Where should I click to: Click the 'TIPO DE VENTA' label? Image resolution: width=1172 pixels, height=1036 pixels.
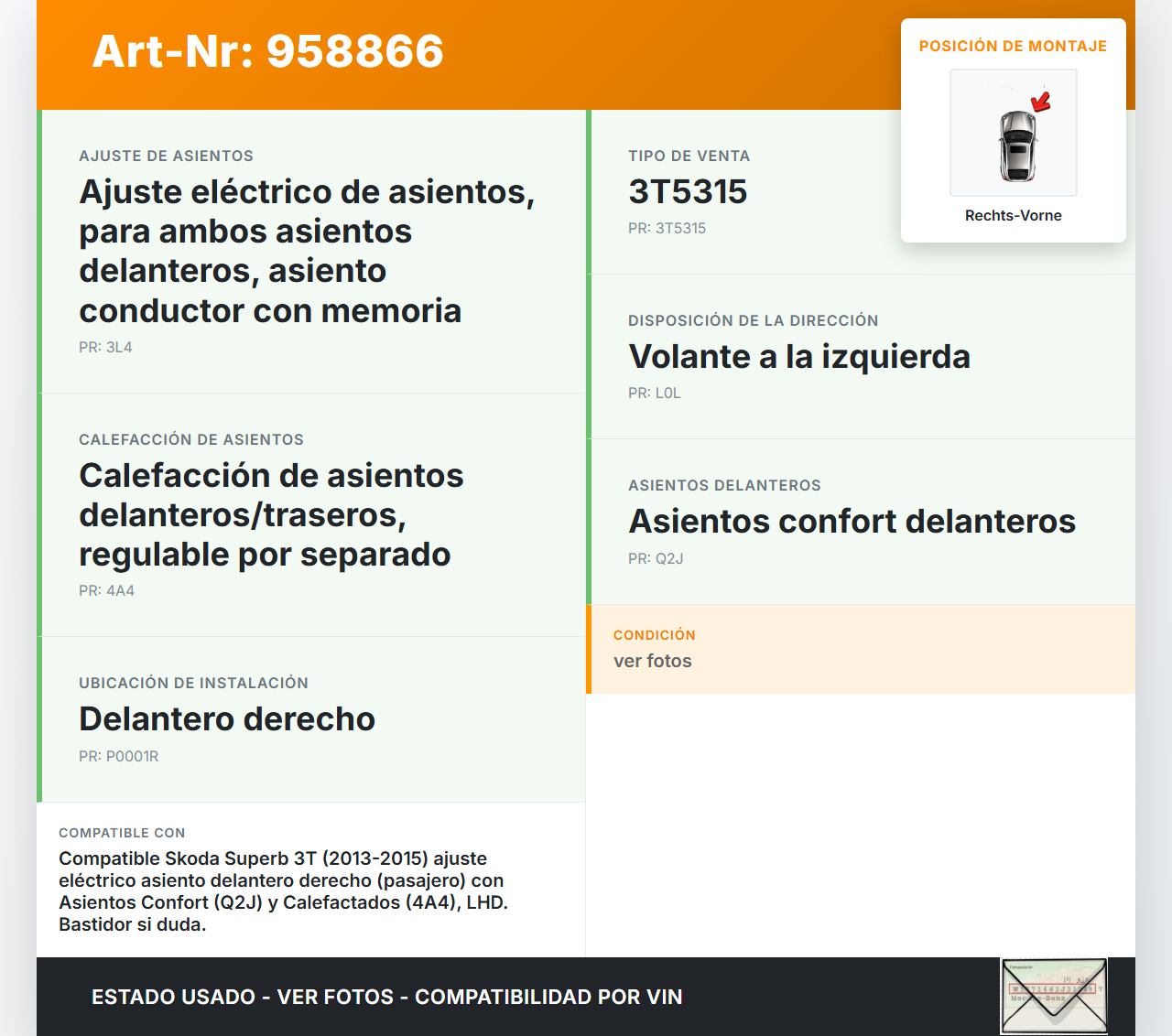click(689, 156)
